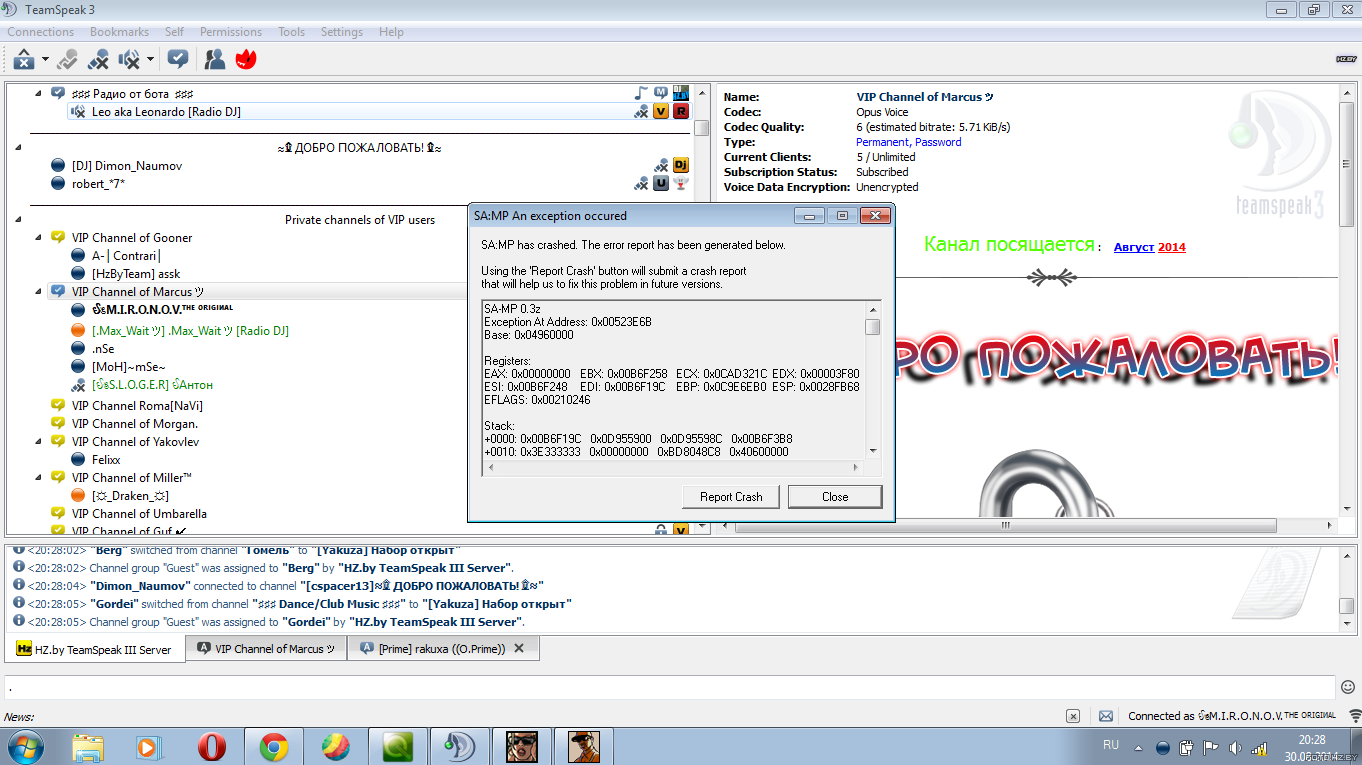Toggle mute speakers in the toolbar
This screenshot has width=1362, height=765.
(129, 60)
